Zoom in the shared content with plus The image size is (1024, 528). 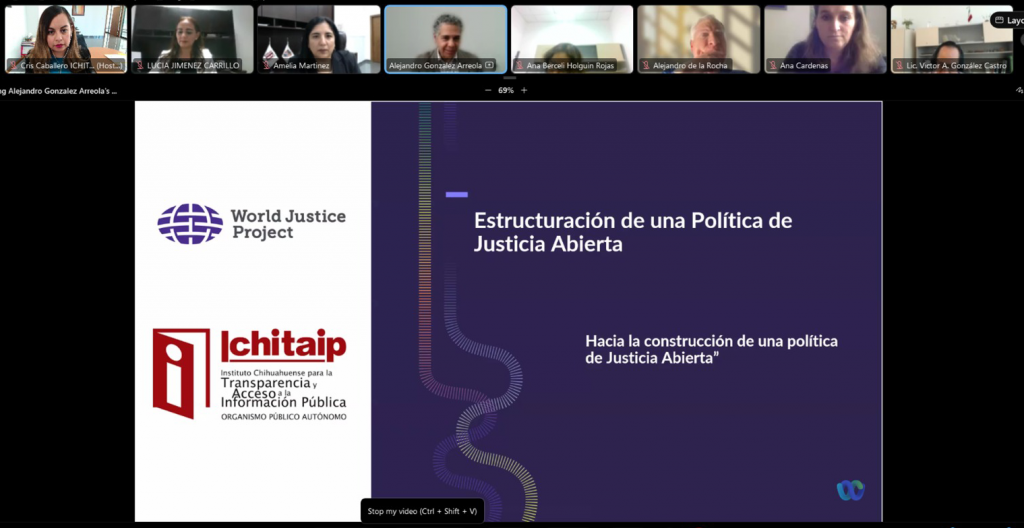coord(524,90)
